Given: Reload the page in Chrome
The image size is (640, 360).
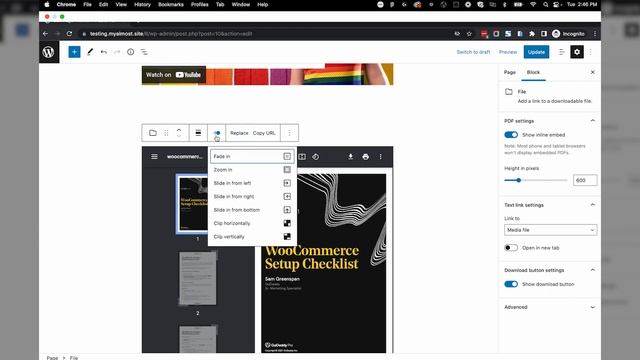Looking at the screenshot, I should 69,33.
